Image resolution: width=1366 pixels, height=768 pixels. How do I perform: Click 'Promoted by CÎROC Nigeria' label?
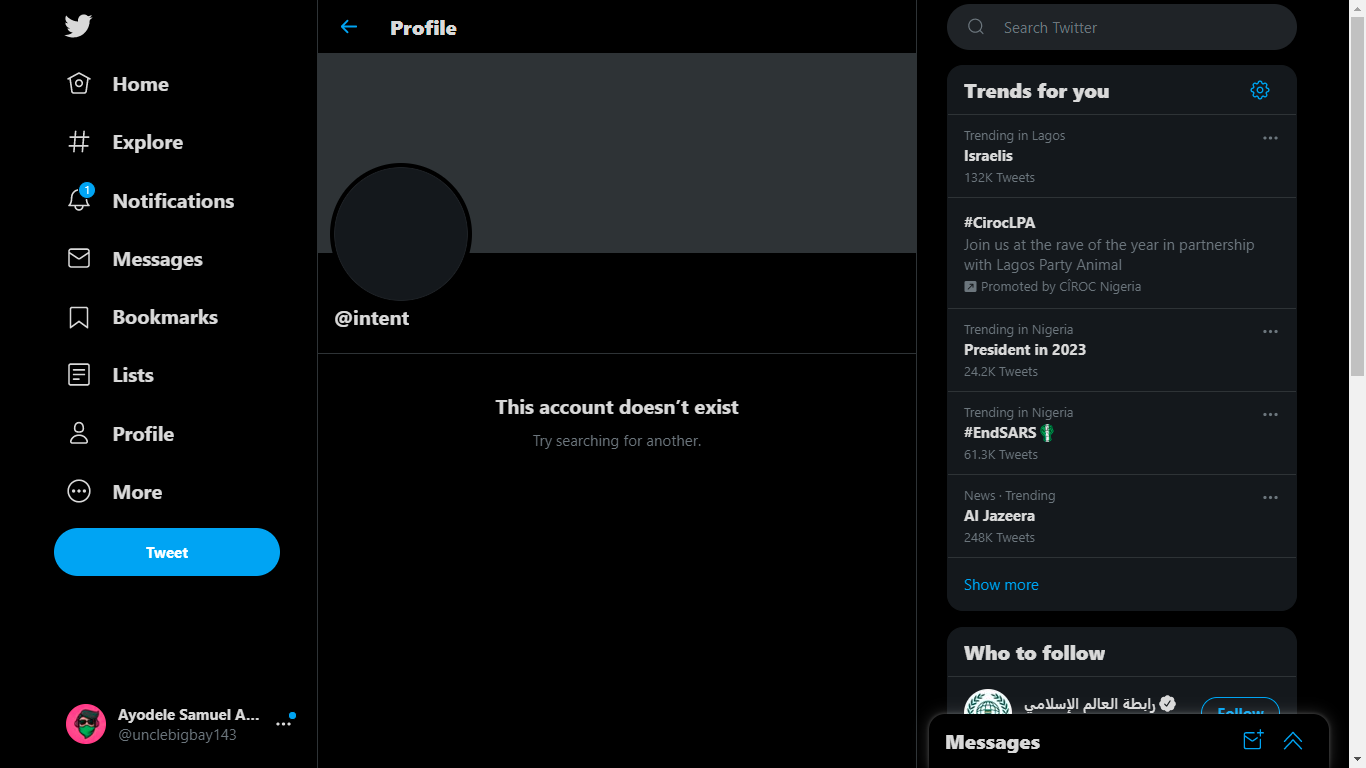[1061, 286]
